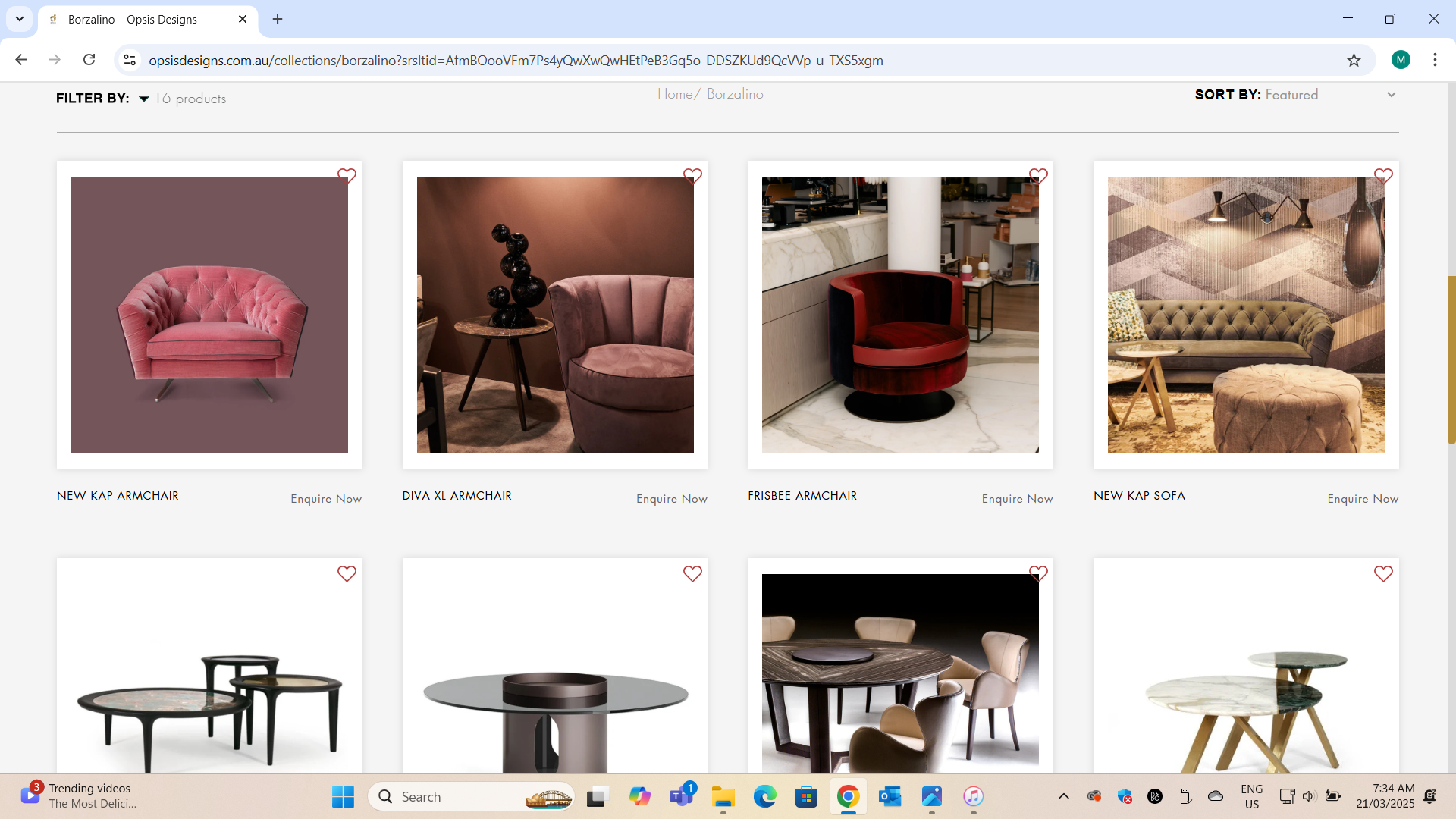View site information icon in address bar
This screenshot has height=819, width=1456.
130,60
